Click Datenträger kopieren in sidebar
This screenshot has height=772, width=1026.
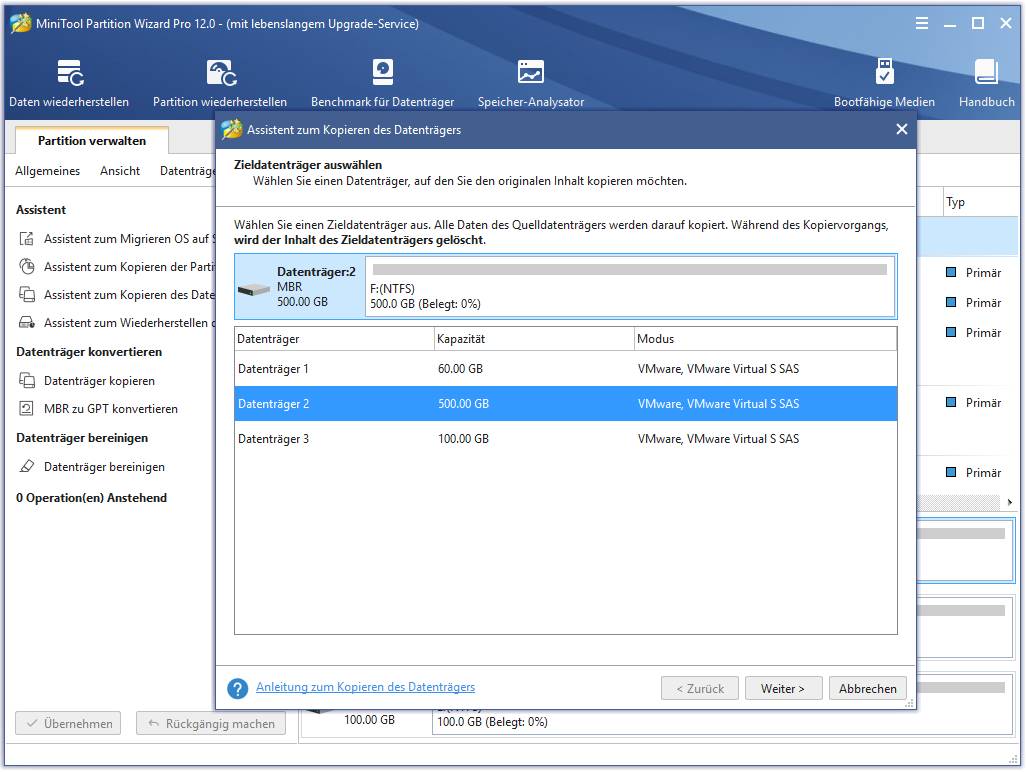pos(99,381)
